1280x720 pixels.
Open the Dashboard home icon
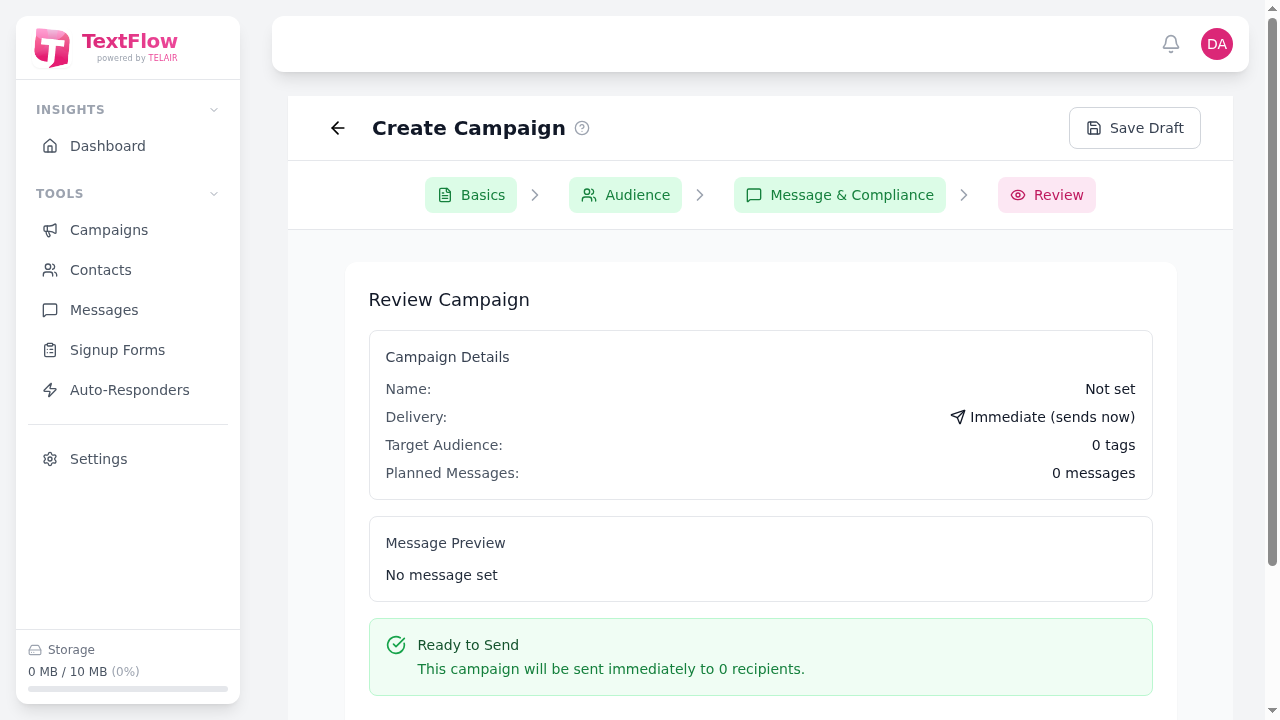[50, 146]
